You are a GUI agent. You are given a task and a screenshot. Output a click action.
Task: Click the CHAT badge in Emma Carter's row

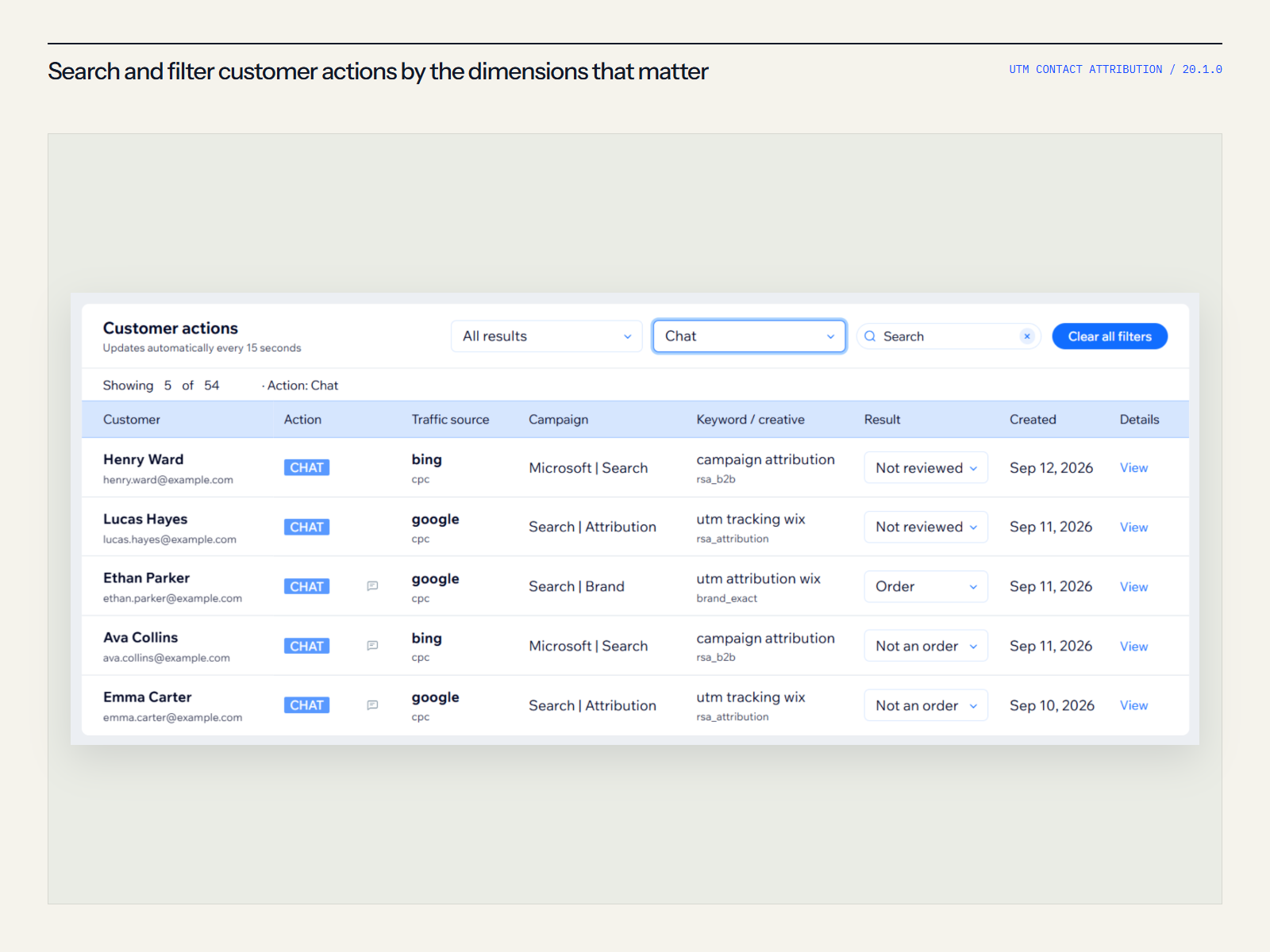click(306, 705)
